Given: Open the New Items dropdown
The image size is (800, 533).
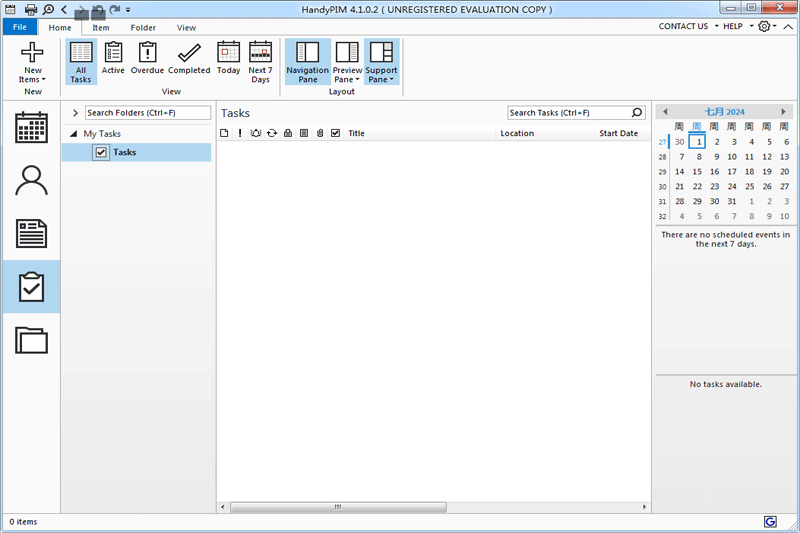Looking at the screenshot, I should [32, 63].
